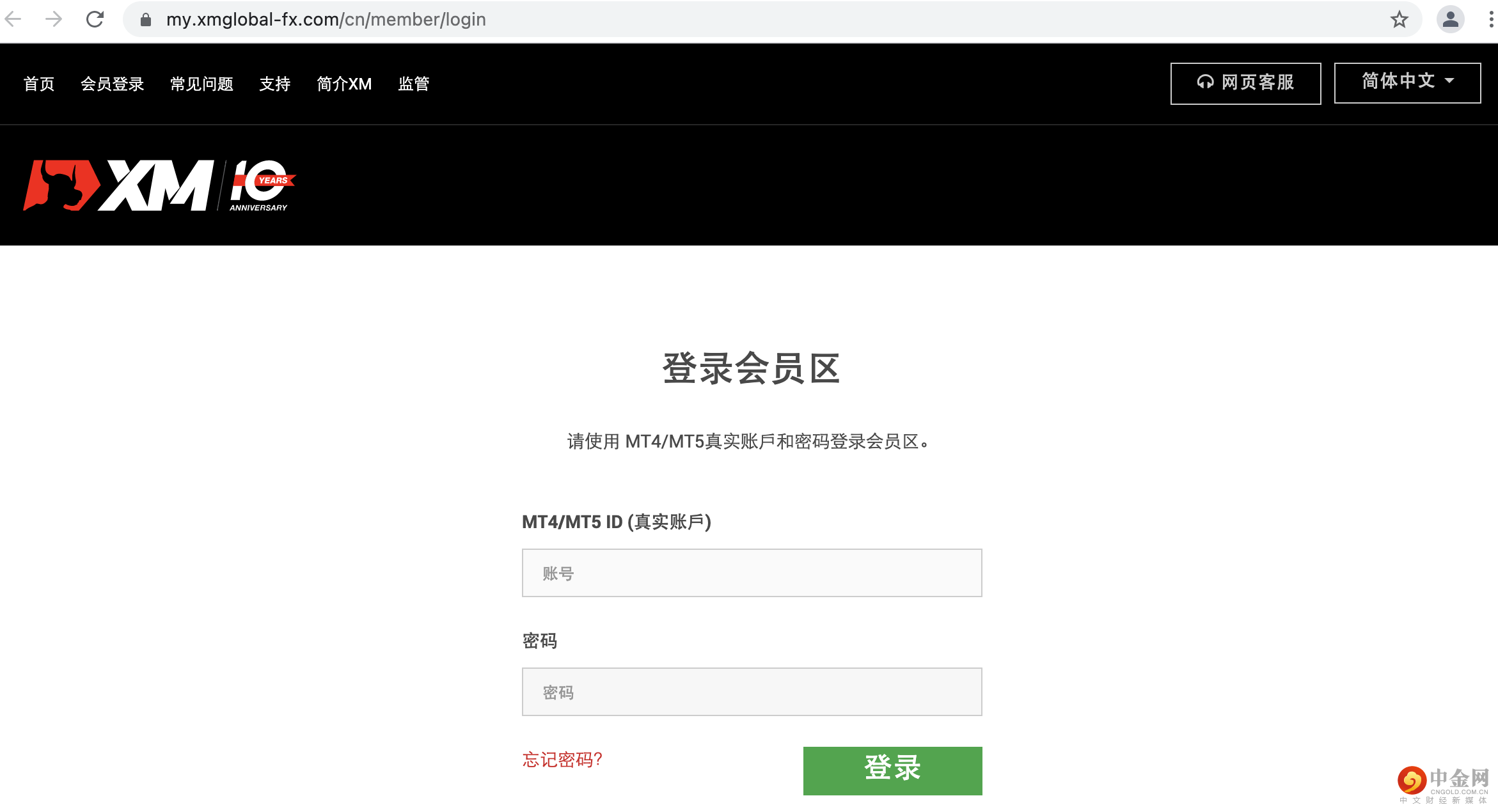
Task: Go to 首页 in navigation
Action: pyautogui.click(x=39, y=84)
